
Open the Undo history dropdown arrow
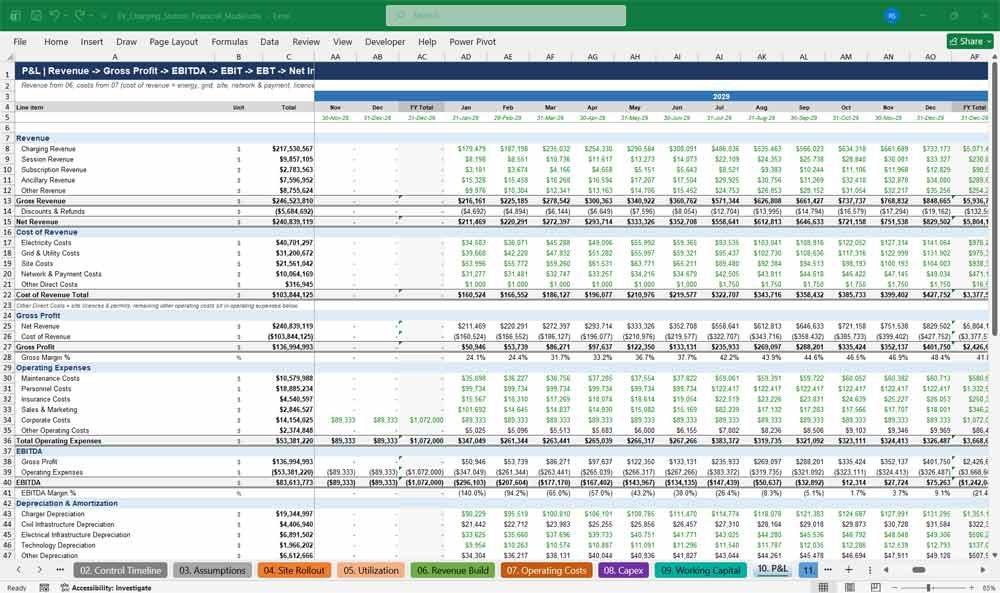click(x=67, y=15)
